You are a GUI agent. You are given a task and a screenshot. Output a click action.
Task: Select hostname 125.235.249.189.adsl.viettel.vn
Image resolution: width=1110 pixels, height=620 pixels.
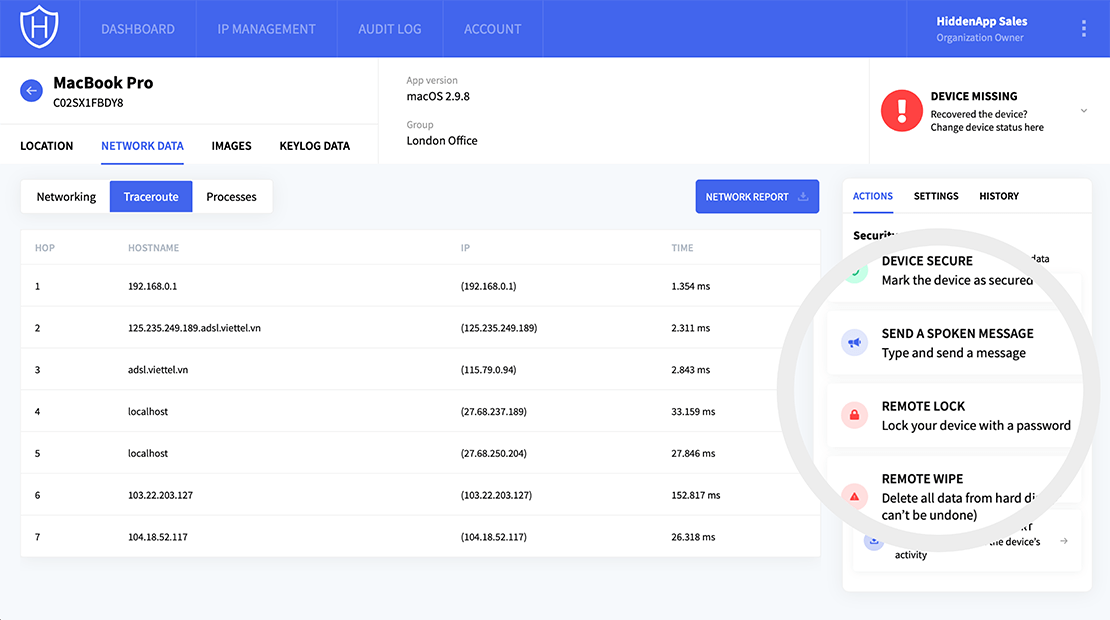[194, 328]
